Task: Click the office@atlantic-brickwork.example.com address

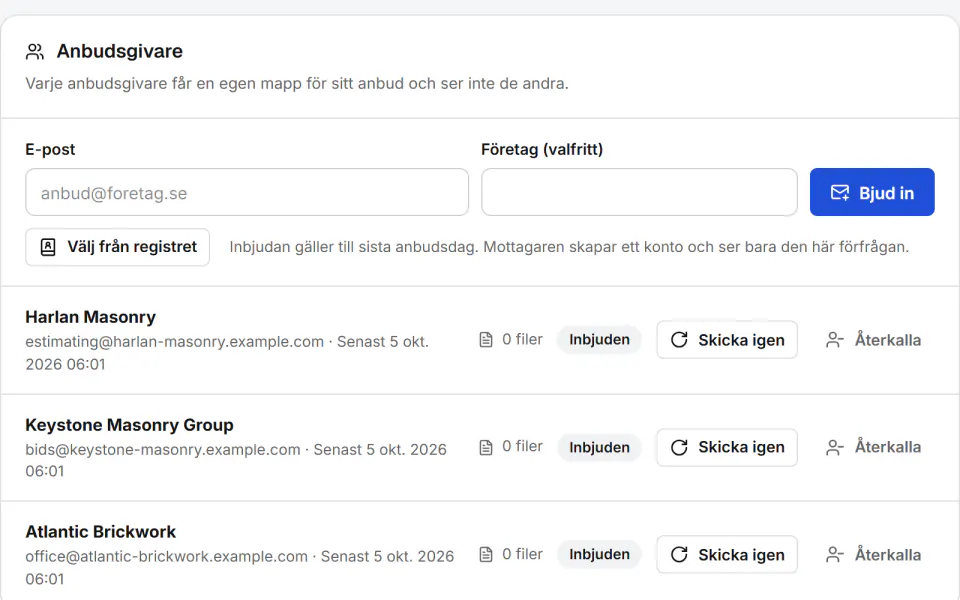Action: [x=167, y=557]
